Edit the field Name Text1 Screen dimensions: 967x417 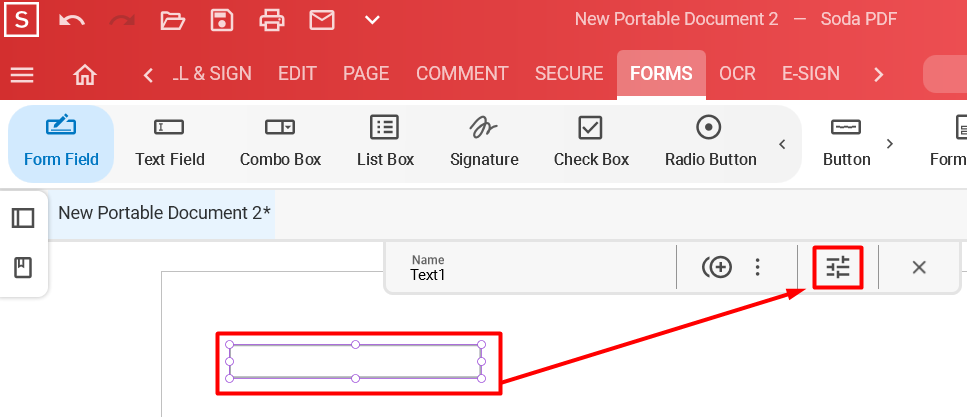[x=530, y=268]
